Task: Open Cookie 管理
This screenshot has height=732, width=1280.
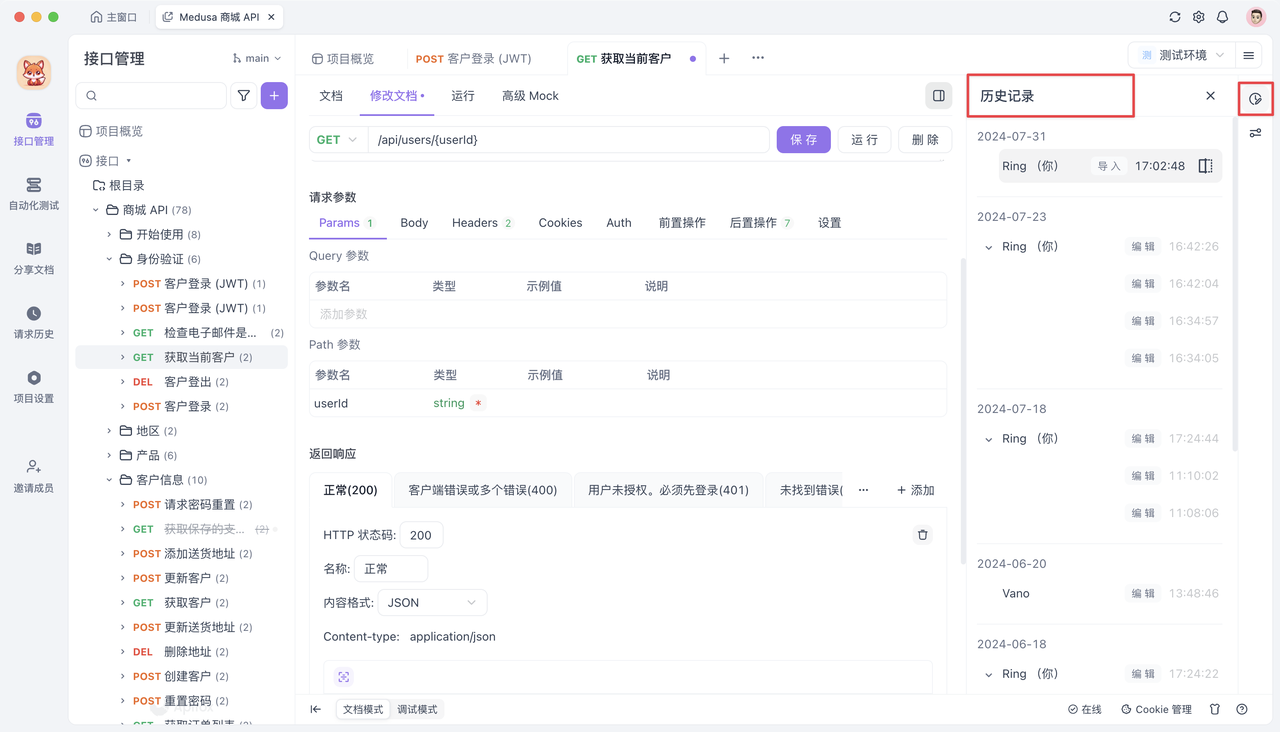Action: click(1156, 709)
